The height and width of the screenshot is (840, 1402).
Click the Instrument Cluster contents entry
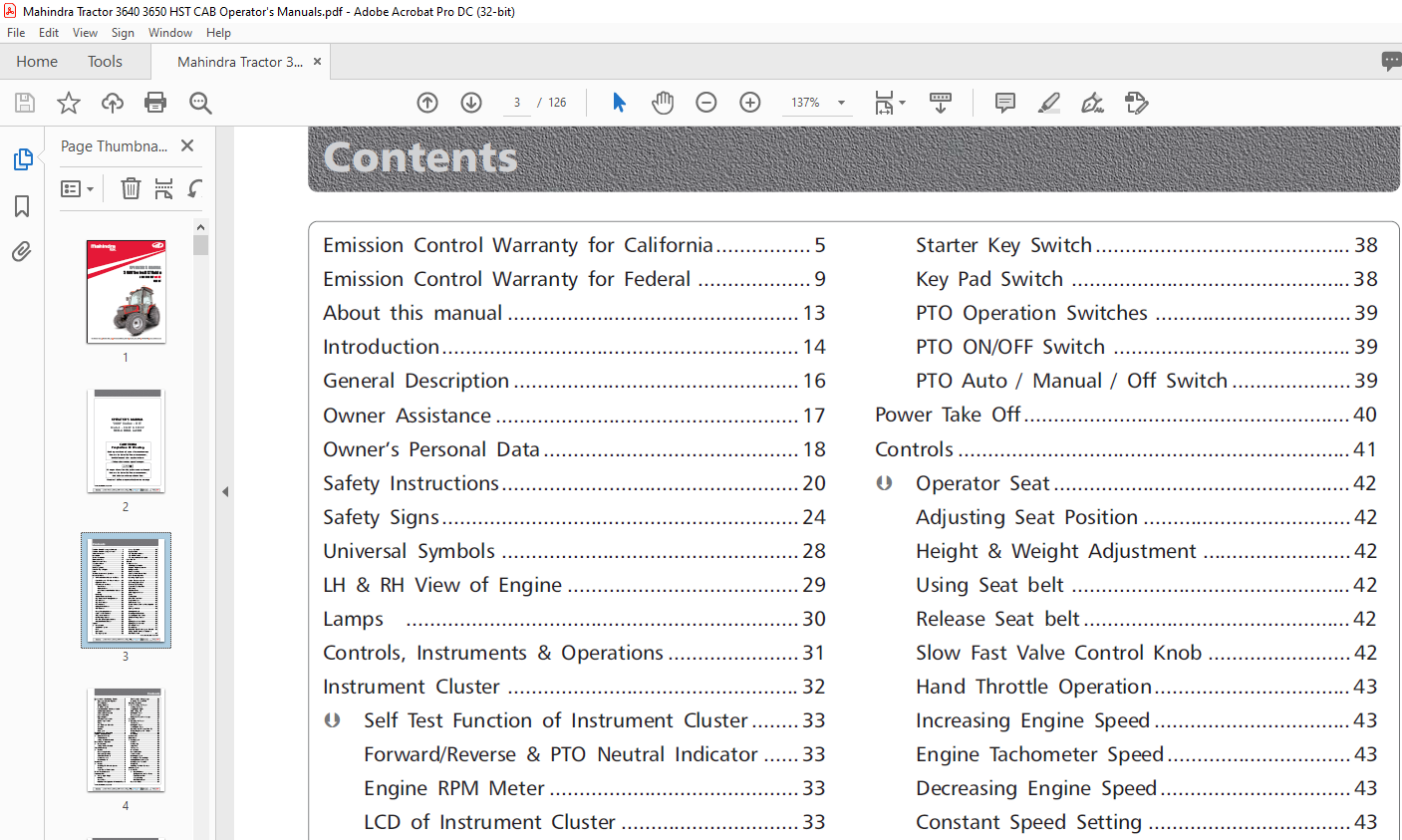(574, 687)
